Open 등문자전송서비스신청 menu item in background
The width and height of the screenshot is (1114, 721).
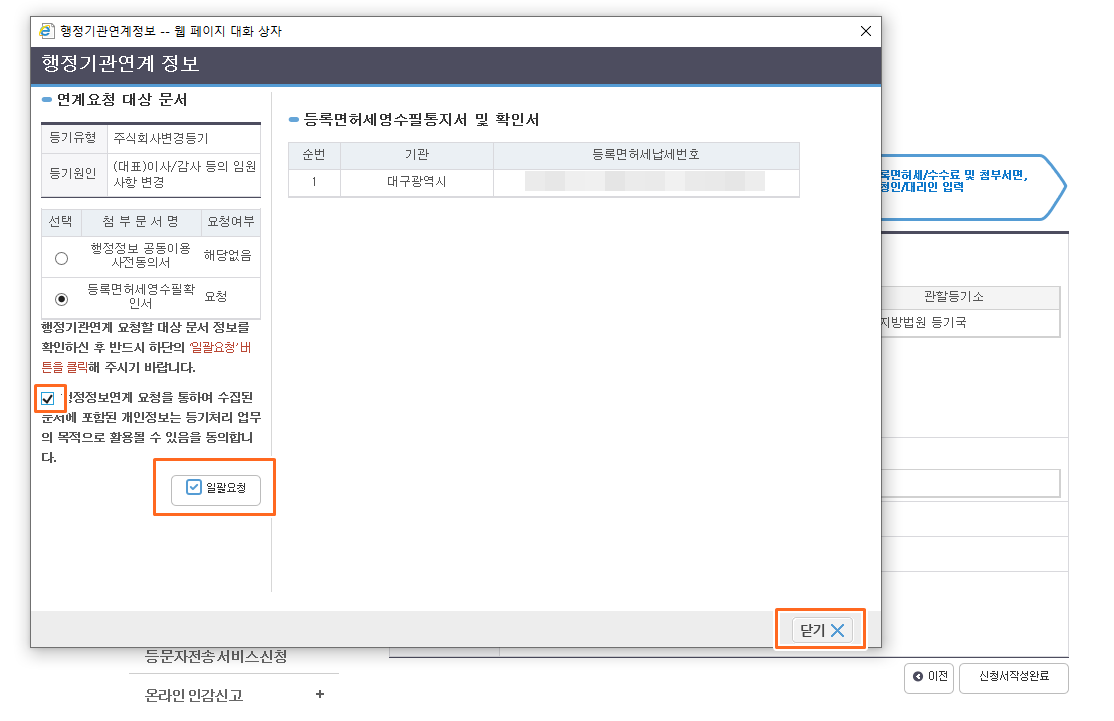click(x=216, y=656)
